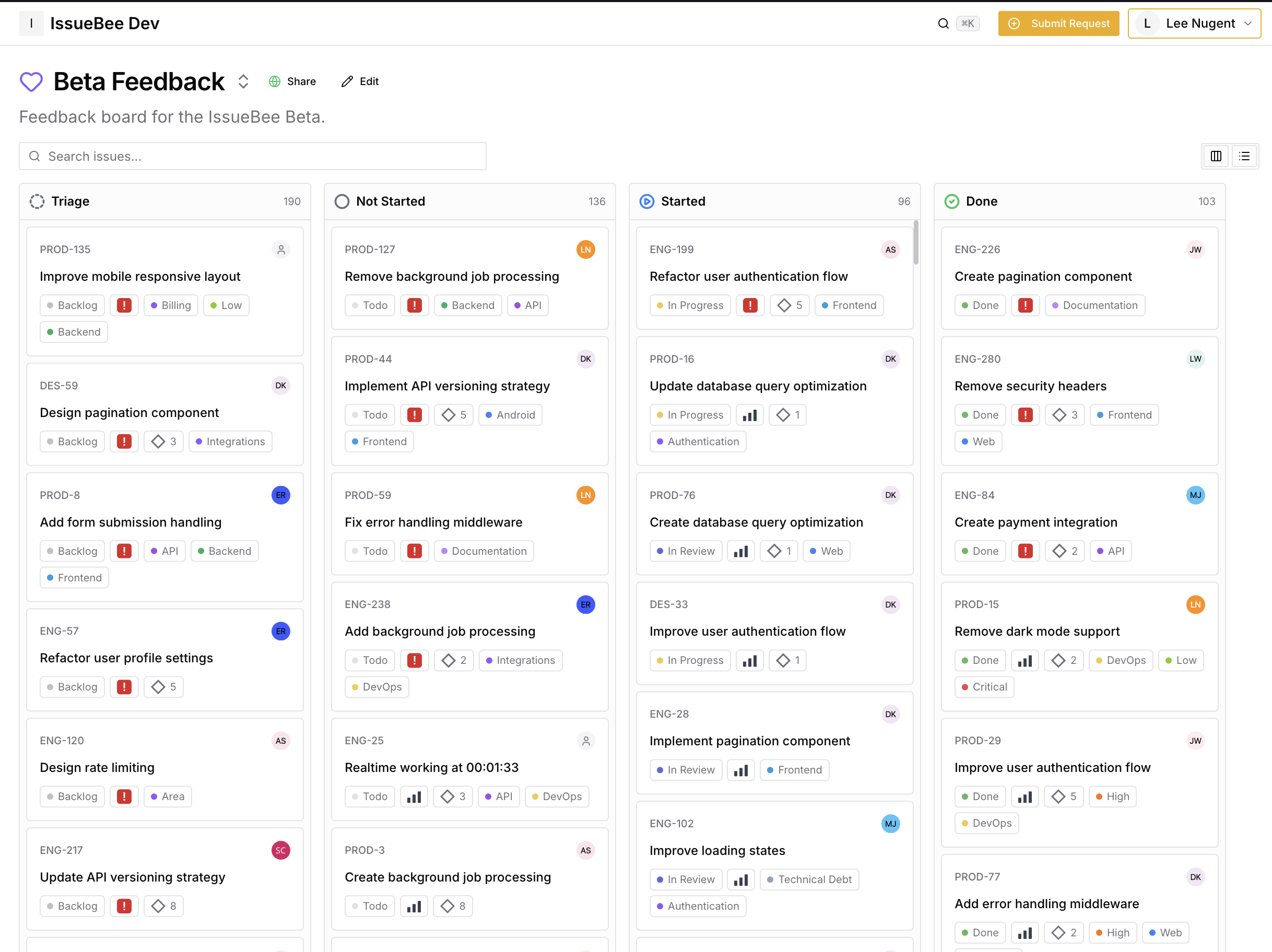The height and width of the screenshot is (952, 1272).
Task: Switch to list view layout
Action: point(1244,157)
